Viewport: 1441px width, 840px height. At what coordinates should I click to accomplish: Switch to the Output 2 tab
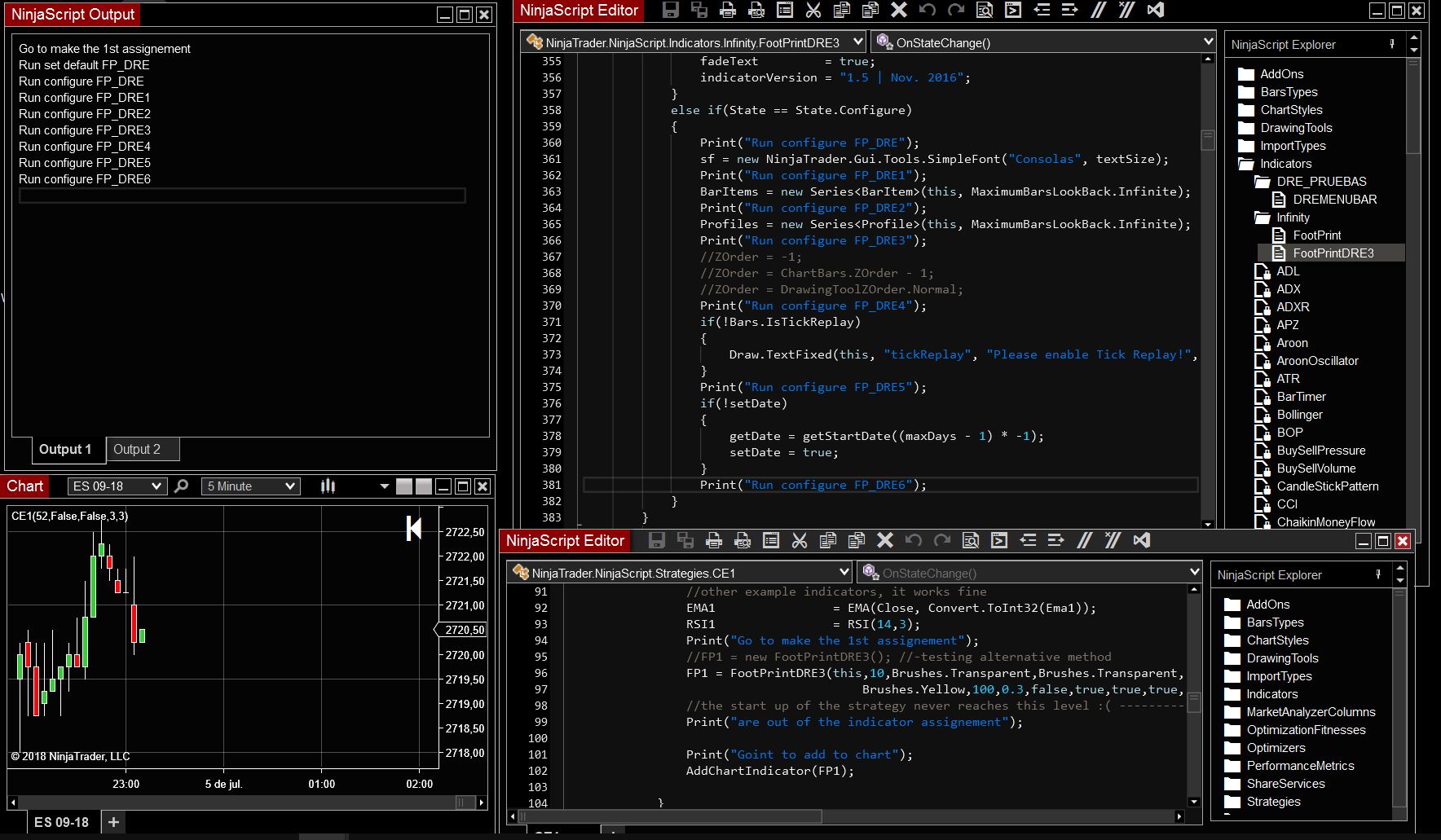point(137,449)
